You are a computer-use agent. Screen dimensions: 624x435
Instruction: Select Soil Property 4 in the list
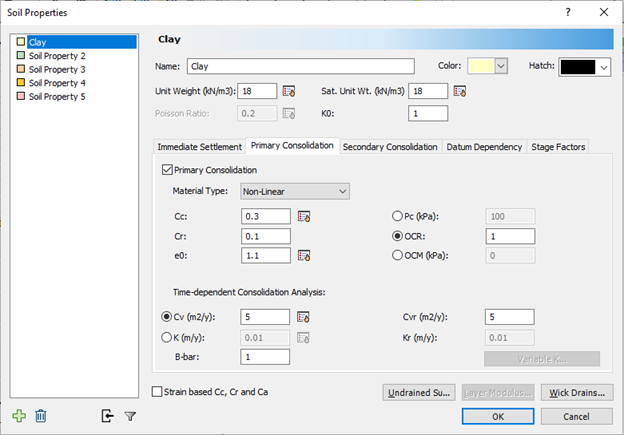coord(57,83)
